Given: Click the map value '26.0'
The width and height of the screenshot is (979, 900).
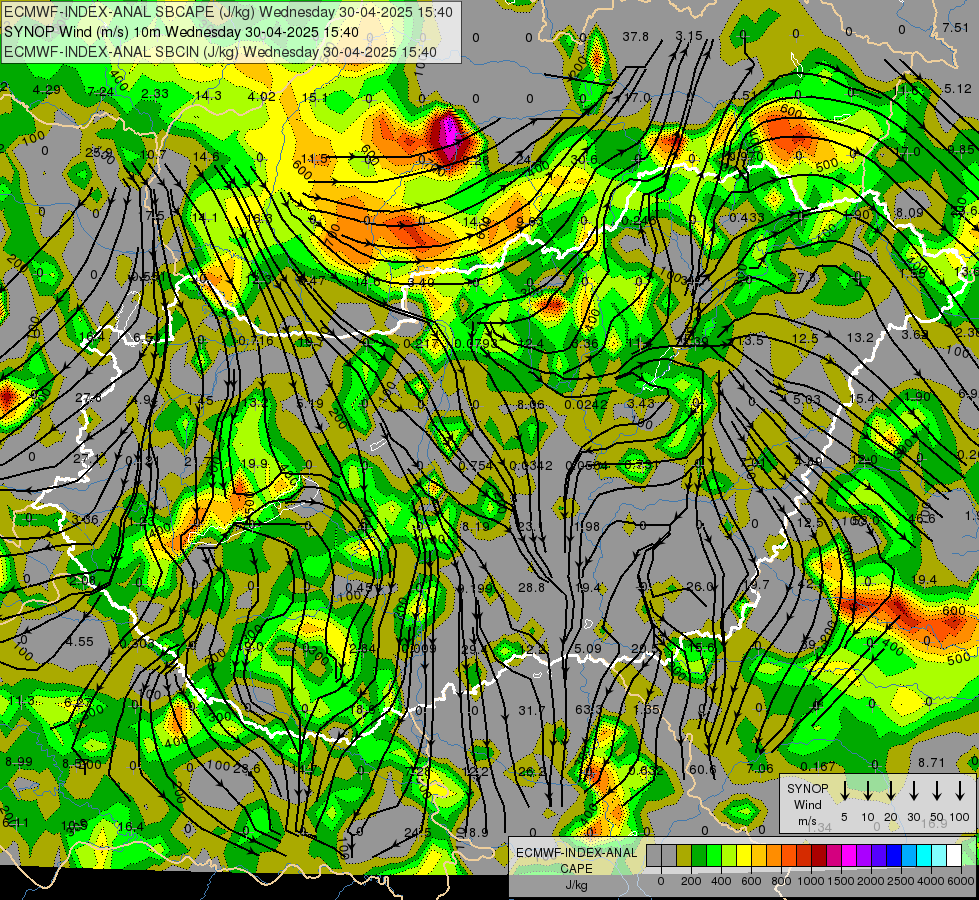Looking at the screenshot, I should coord(699,586).
